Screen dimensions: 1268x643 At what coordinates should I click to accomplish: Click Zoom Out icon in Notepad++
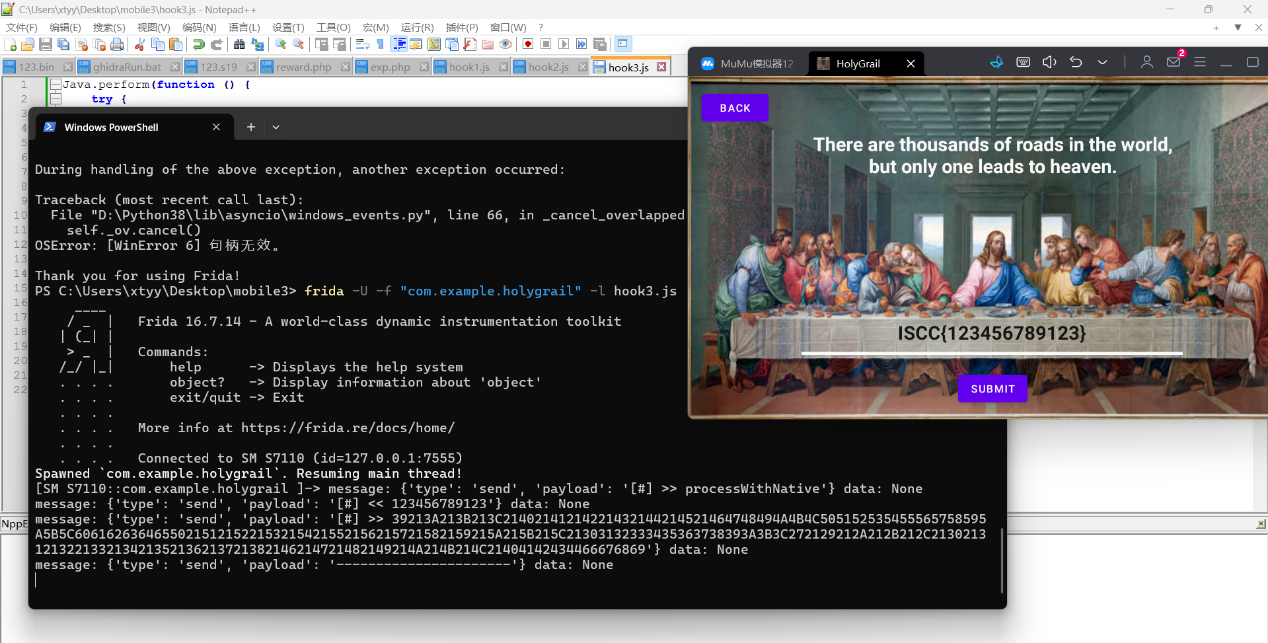[x=298, y=44]
